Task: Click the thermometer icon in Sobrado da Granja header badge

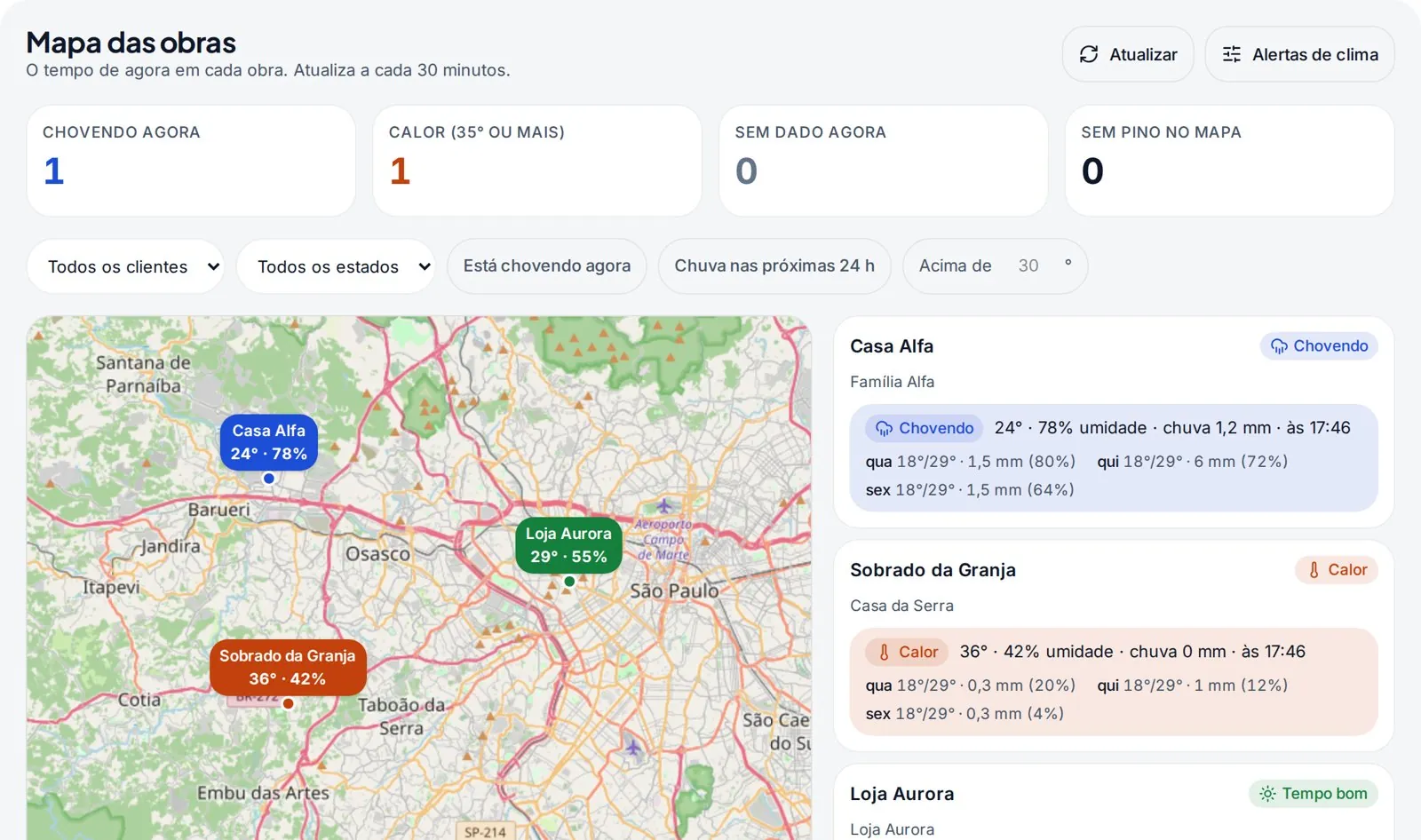Action: [1314, 570]
